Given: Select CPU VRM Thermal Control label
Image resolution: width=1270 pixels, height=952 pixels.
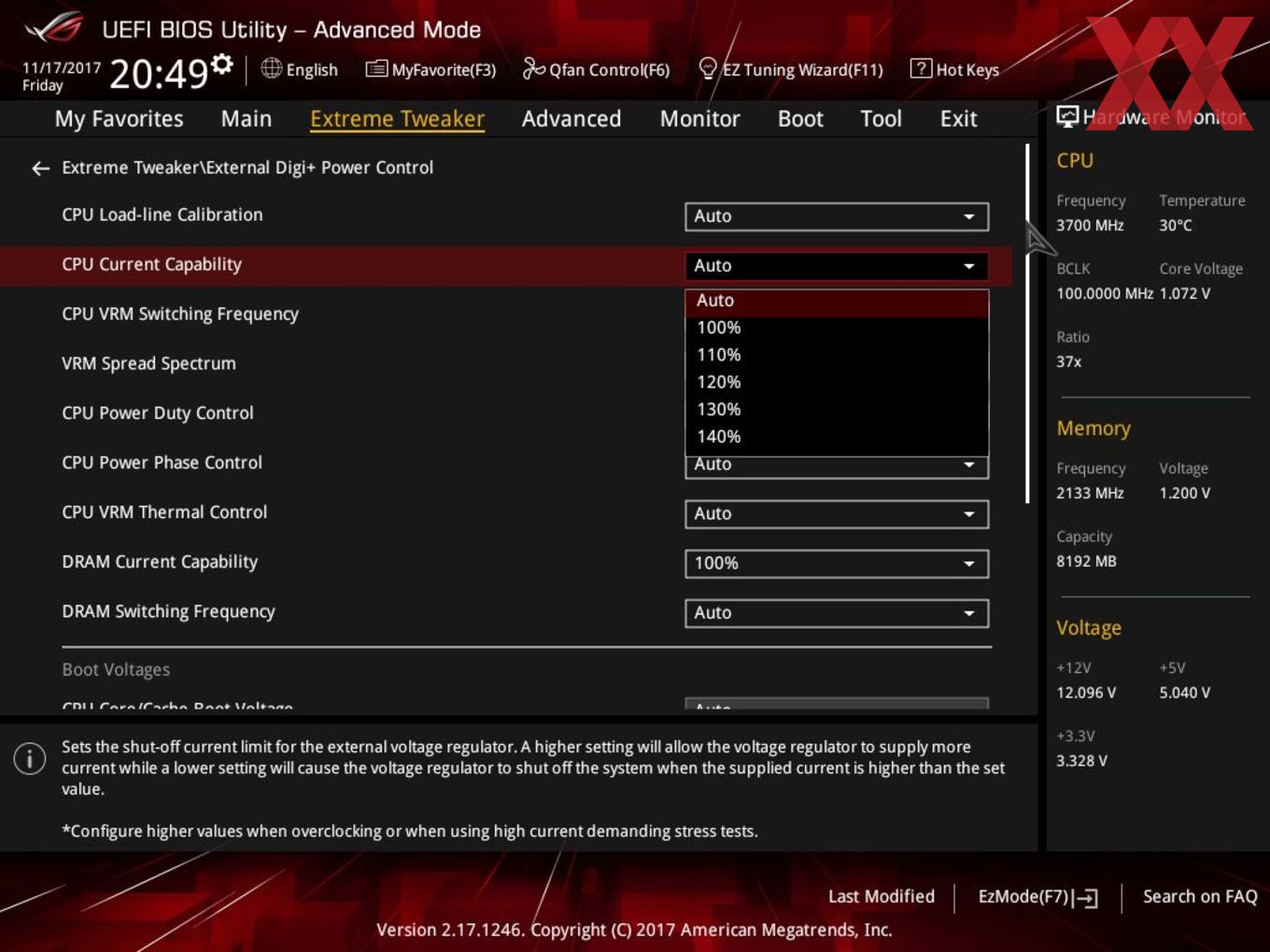Looking at the screenshot, I should pyautogui.click(x=164, y=511).
